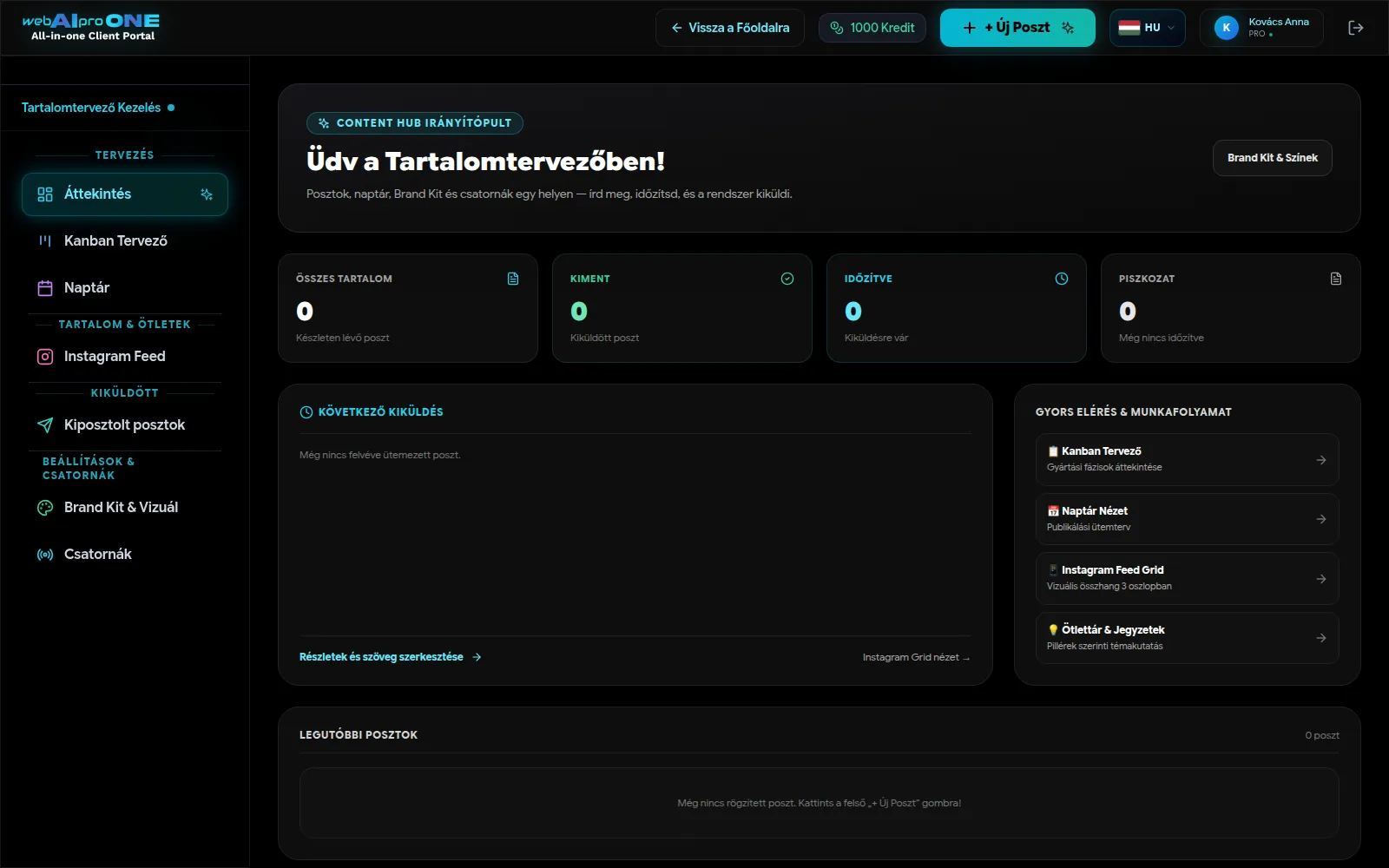Click the arrow on Naptár Nézet quick card
The height and width of the screenshot is (868, 1389).
pos(1320,519)
